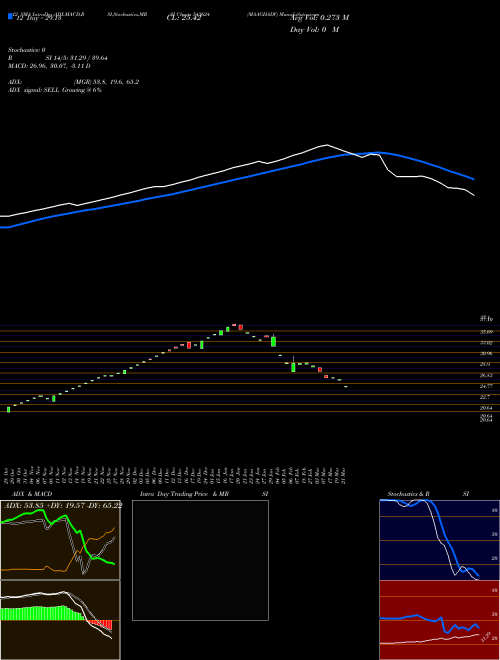Click the 'Stochastics & R' panel title
The height and width of the screenshot is (660, 500).
pos(409,494)
